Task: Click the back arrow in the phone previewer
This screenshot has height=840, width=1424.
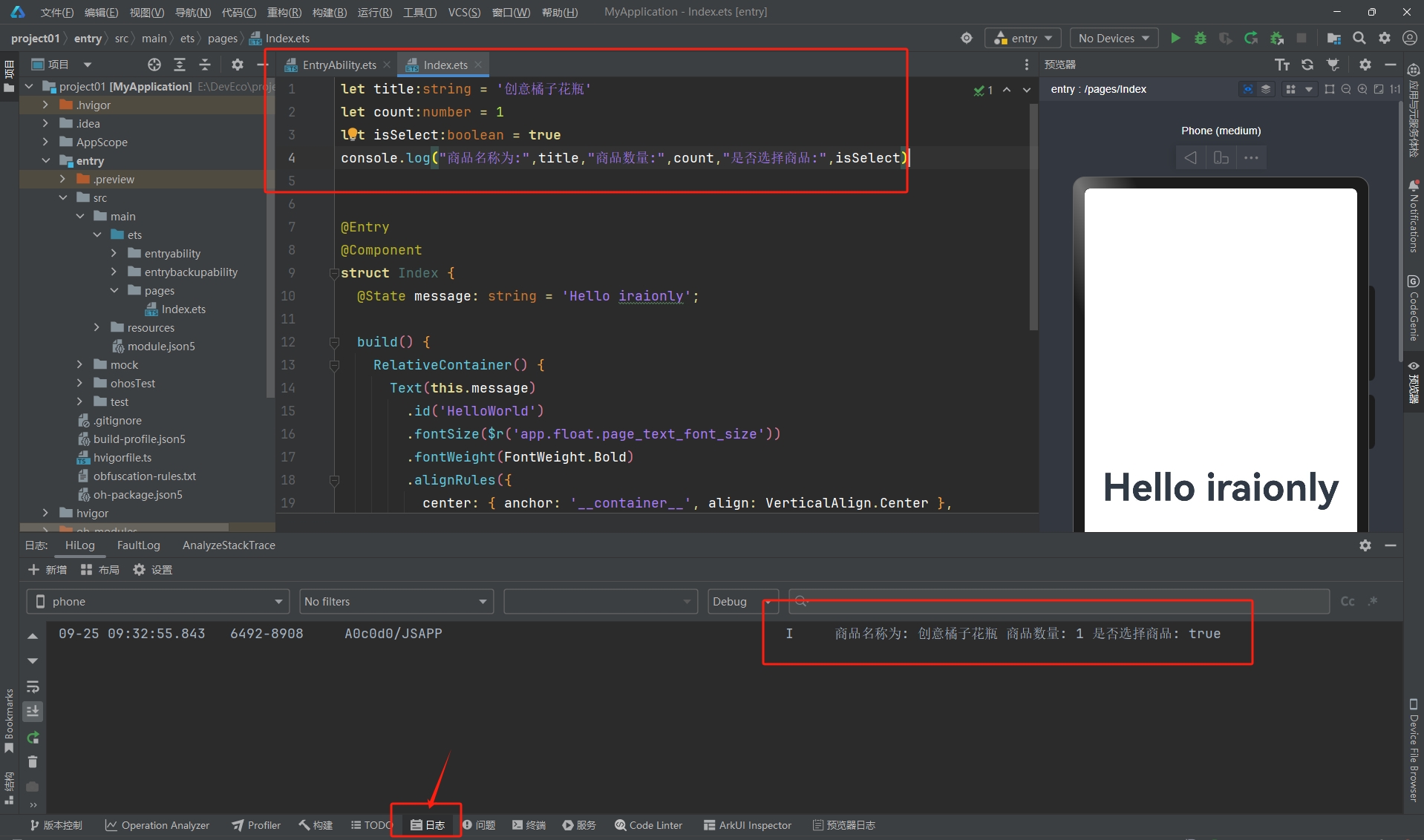Action: (1190, 157)
